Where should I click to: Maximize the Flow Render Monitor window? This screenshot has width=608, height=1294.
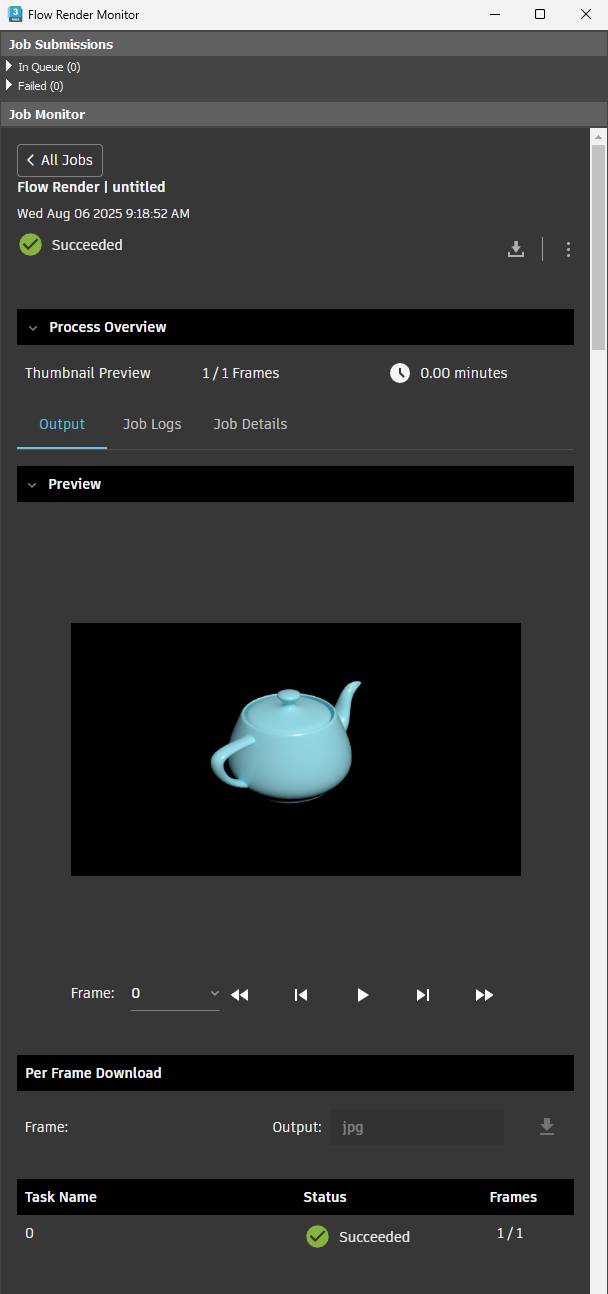point(540,14)
